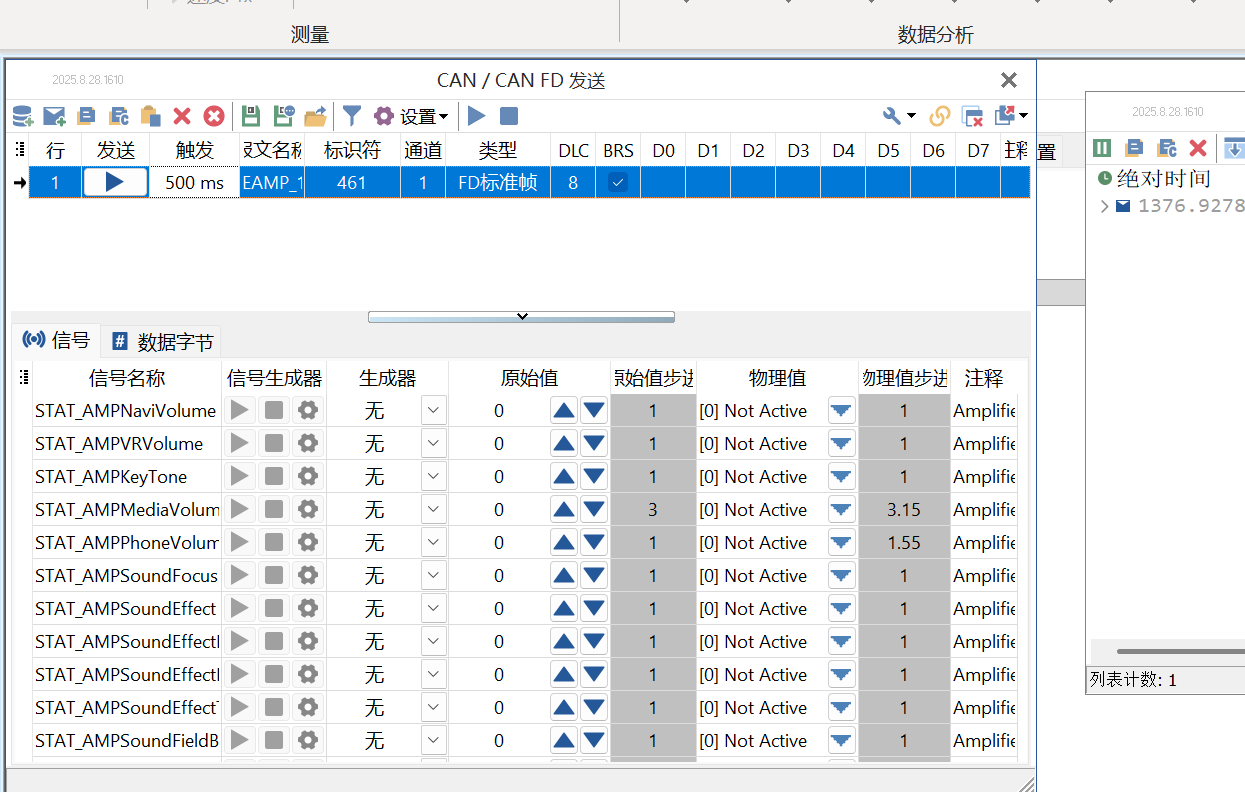Click the 500 ms trigger cell

[195, 182]
